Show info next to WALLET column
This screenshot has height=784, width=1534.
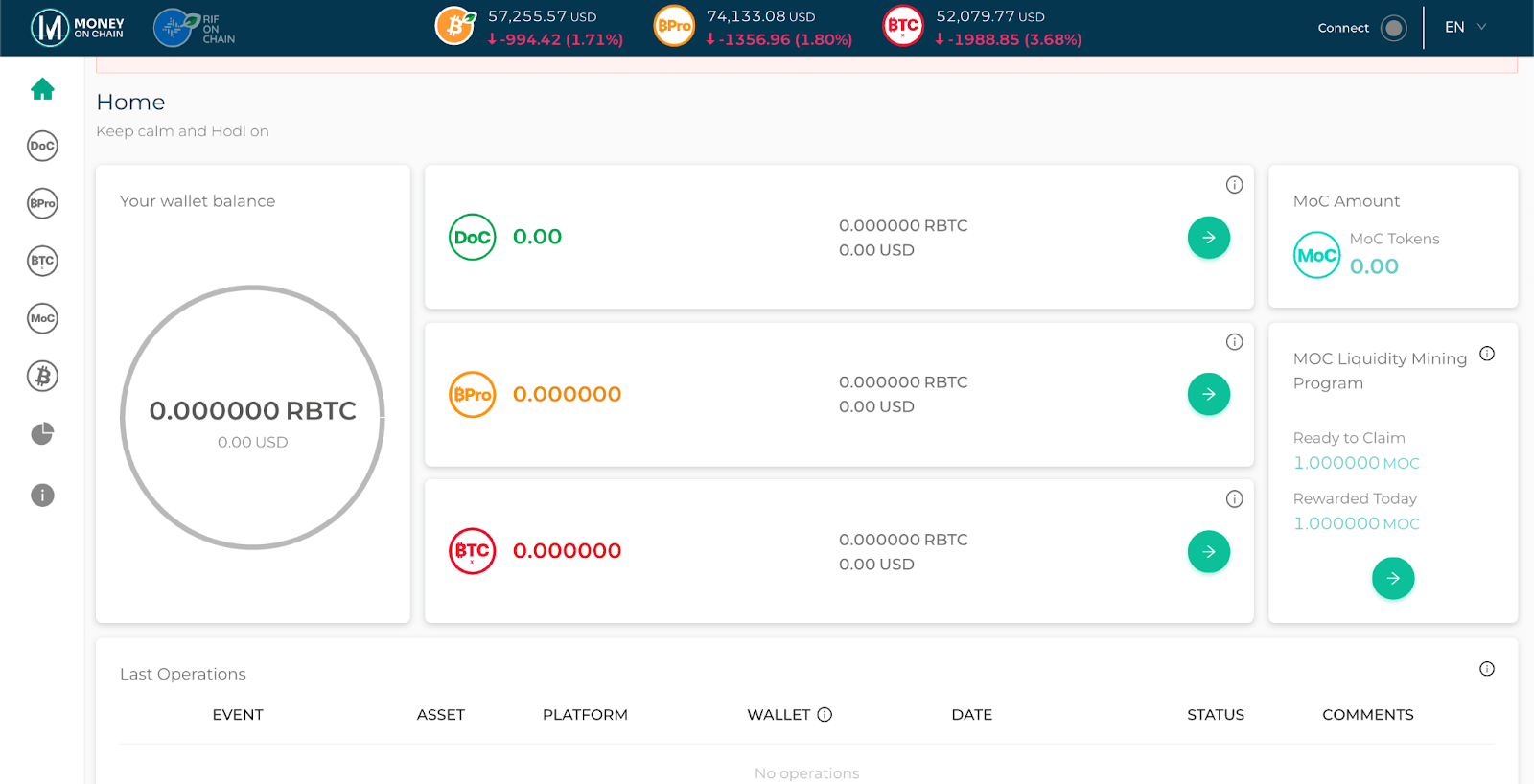click(825, 714)
